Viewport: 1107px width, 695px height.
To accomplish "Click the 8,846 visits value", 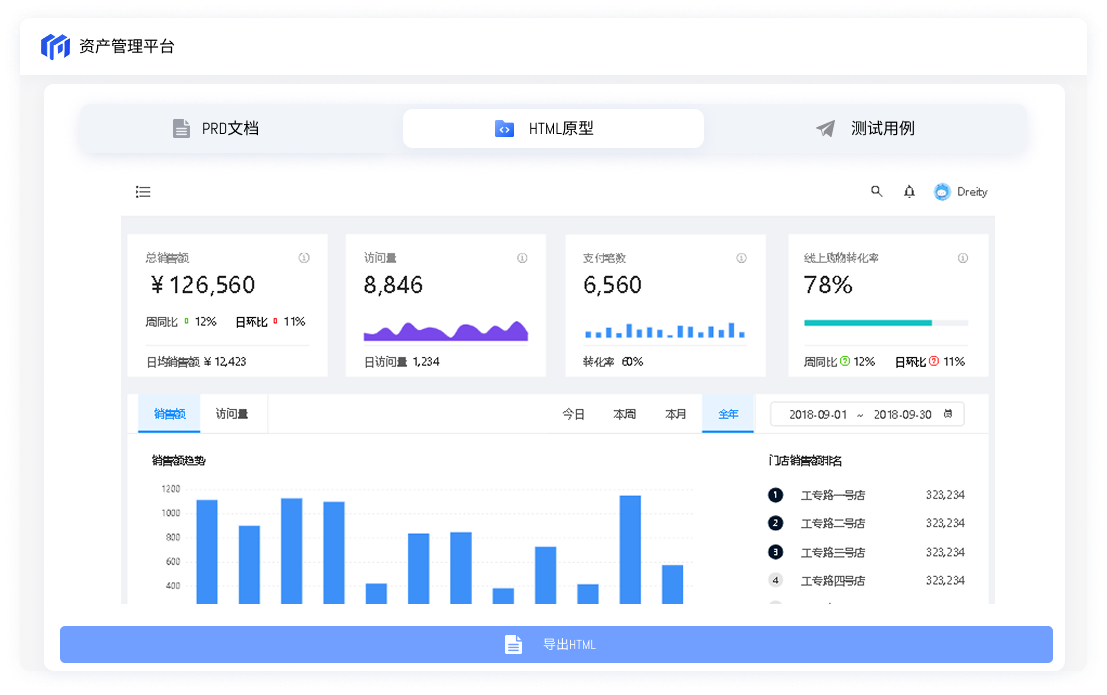I will point(393,285).
